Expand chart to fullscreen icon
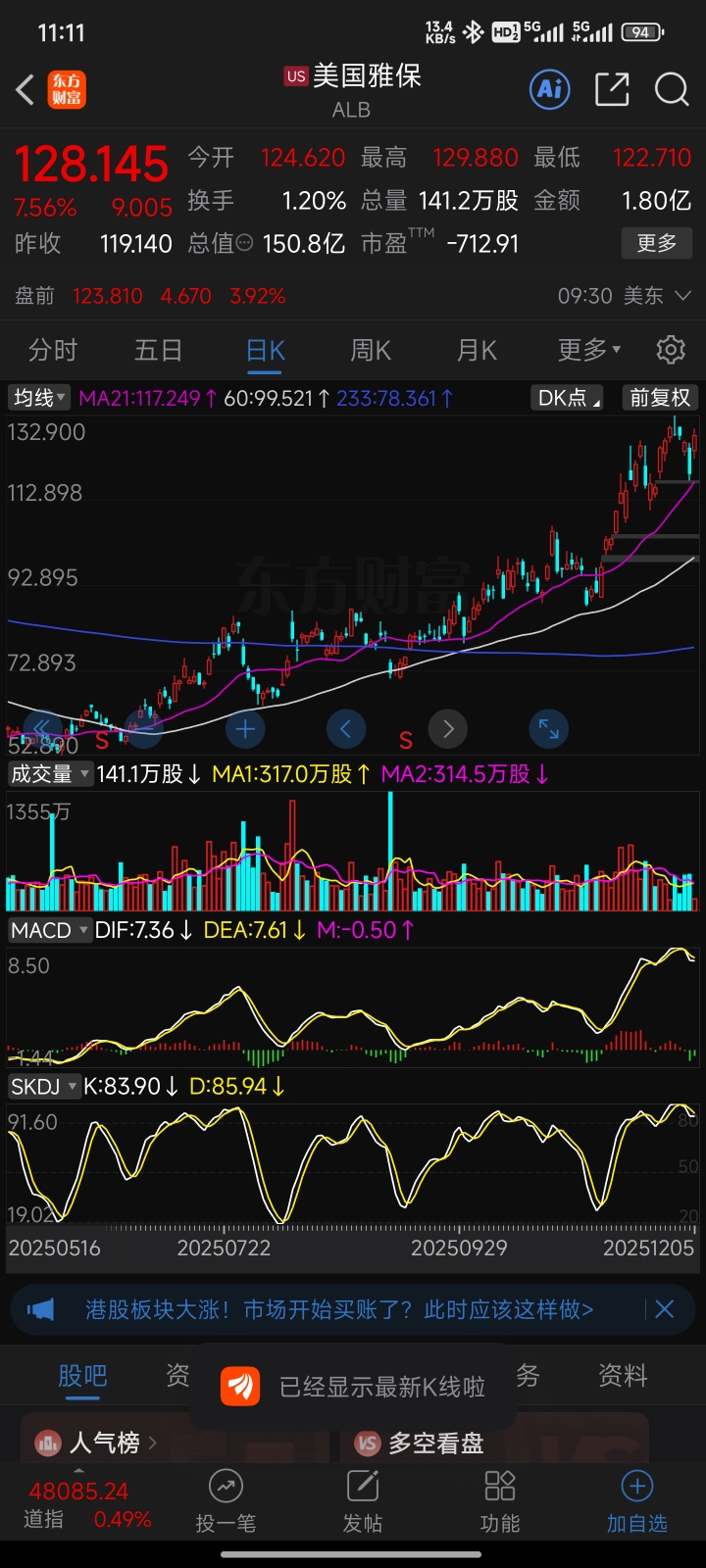Viewport: 706px width, 1568px height. 548,728
